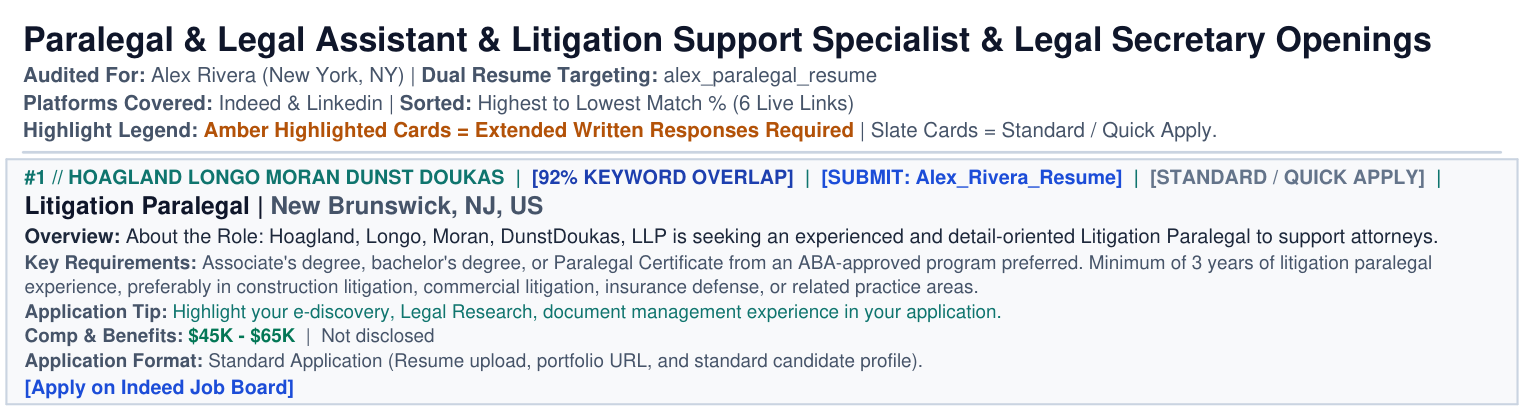Viewport: 1524px width, 406px height.
Task: Click the Application Format line
Action: pos(474,361)
